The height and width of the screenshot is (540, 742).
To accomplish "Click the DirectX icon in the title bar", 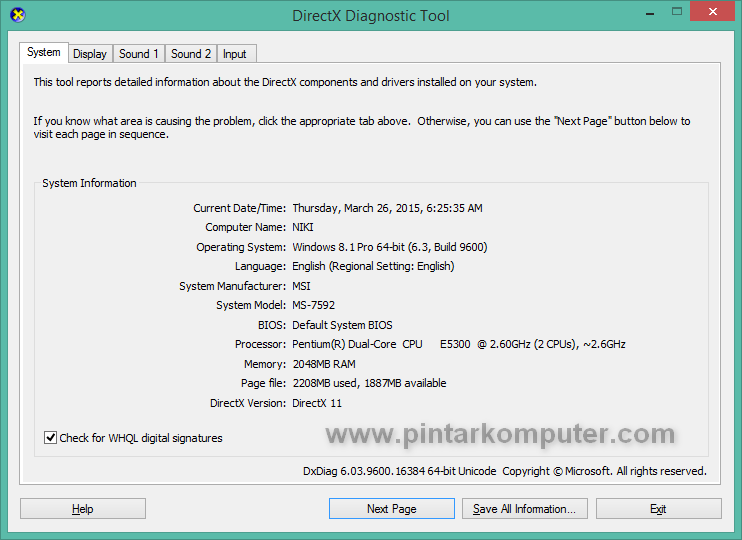I will point(18,15).
